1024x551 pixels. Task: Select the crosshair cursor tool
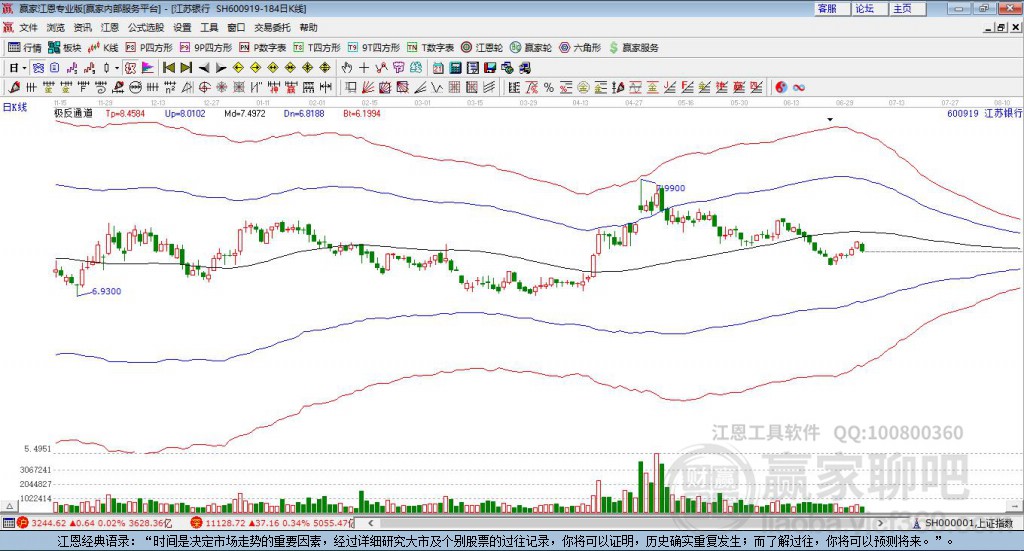365,68
